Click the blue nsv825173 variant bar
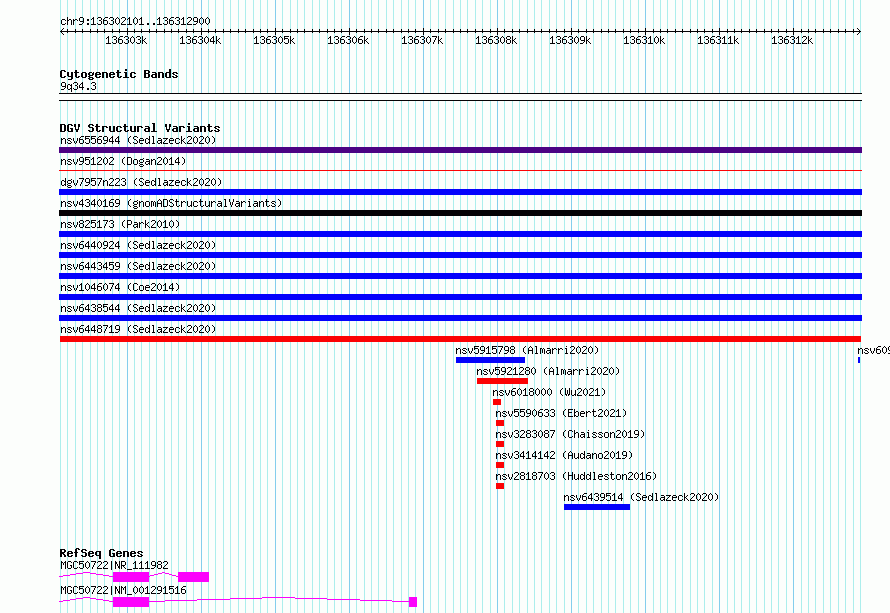The height and width of the screenshot is (613, 890). (460, 234)
